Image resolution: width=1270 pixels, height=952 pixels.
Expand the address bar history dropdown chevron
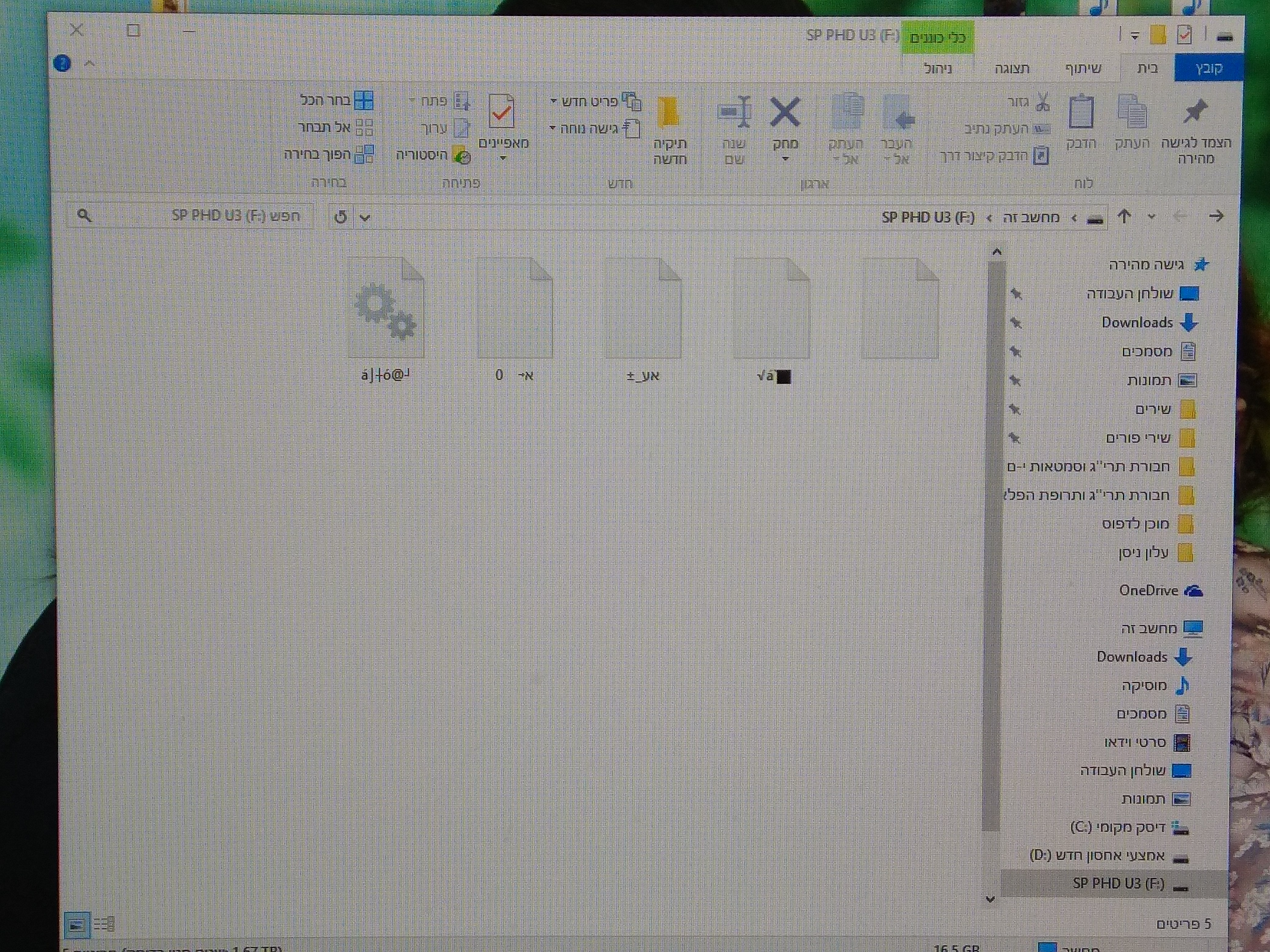(x=365, y=218)
